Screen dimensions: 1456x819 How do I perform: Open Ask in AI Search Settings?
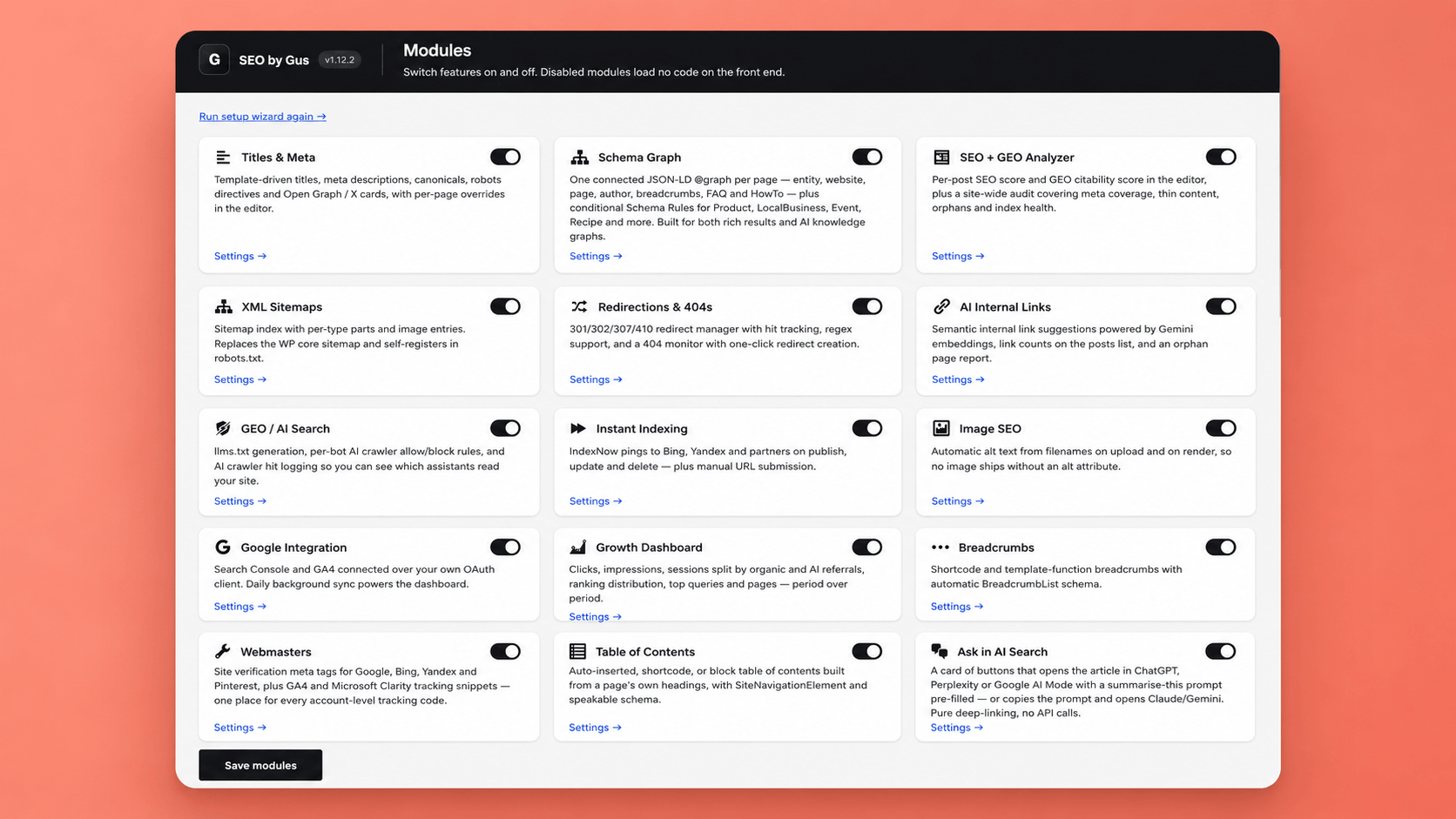pyautogui.click(x=957, y=728)
